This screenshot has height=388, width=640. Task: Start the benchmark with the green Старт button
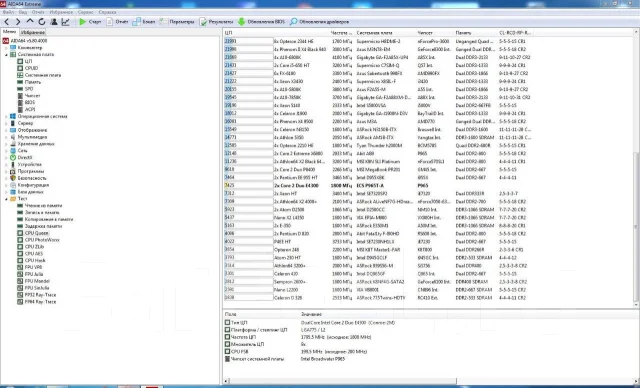[x=90, y=22]
